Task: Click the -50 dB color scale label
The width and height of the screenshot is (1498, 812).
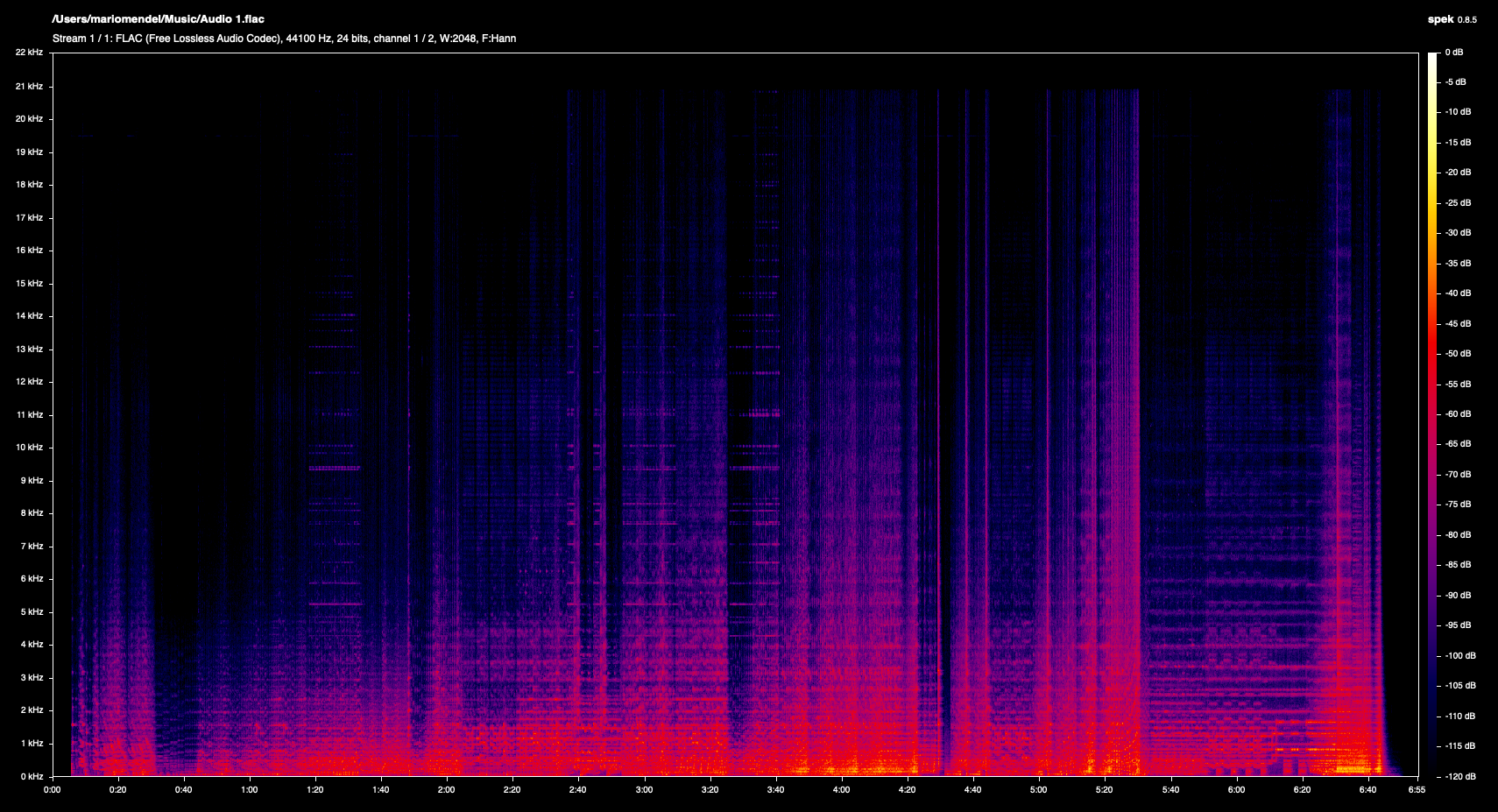Action: click(1459, 354)
